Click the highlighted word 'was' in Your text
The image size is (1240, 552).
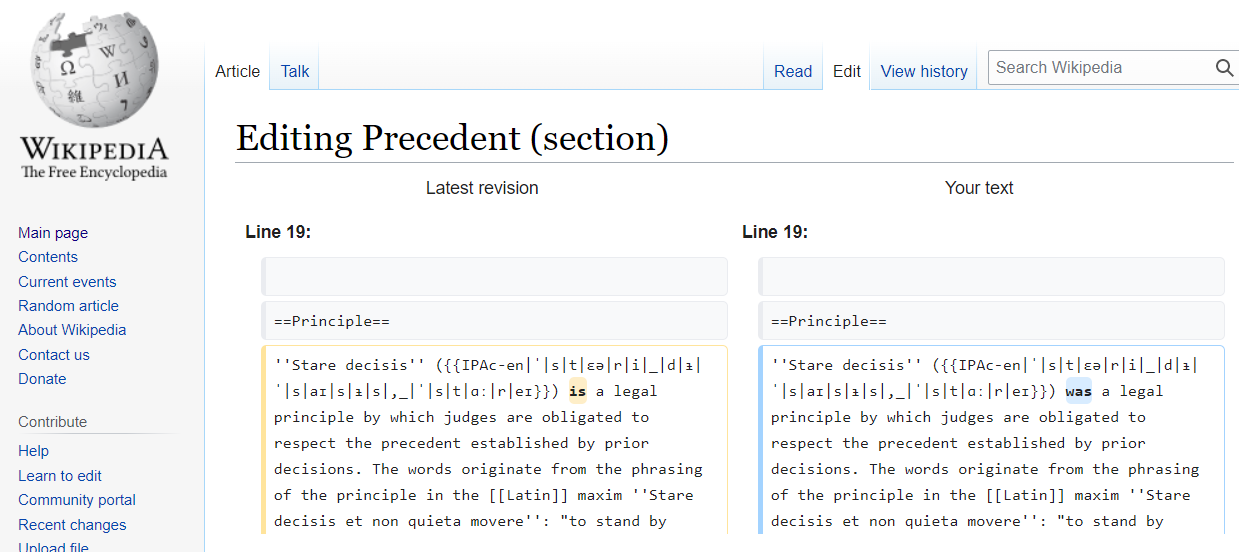click(x=1079, y=391)
